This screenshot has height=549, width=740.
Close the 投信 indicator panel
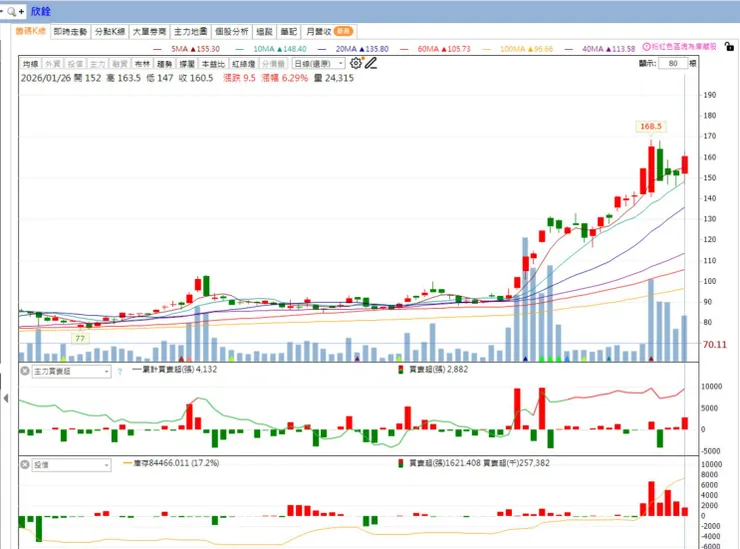[x=25, y=465]
